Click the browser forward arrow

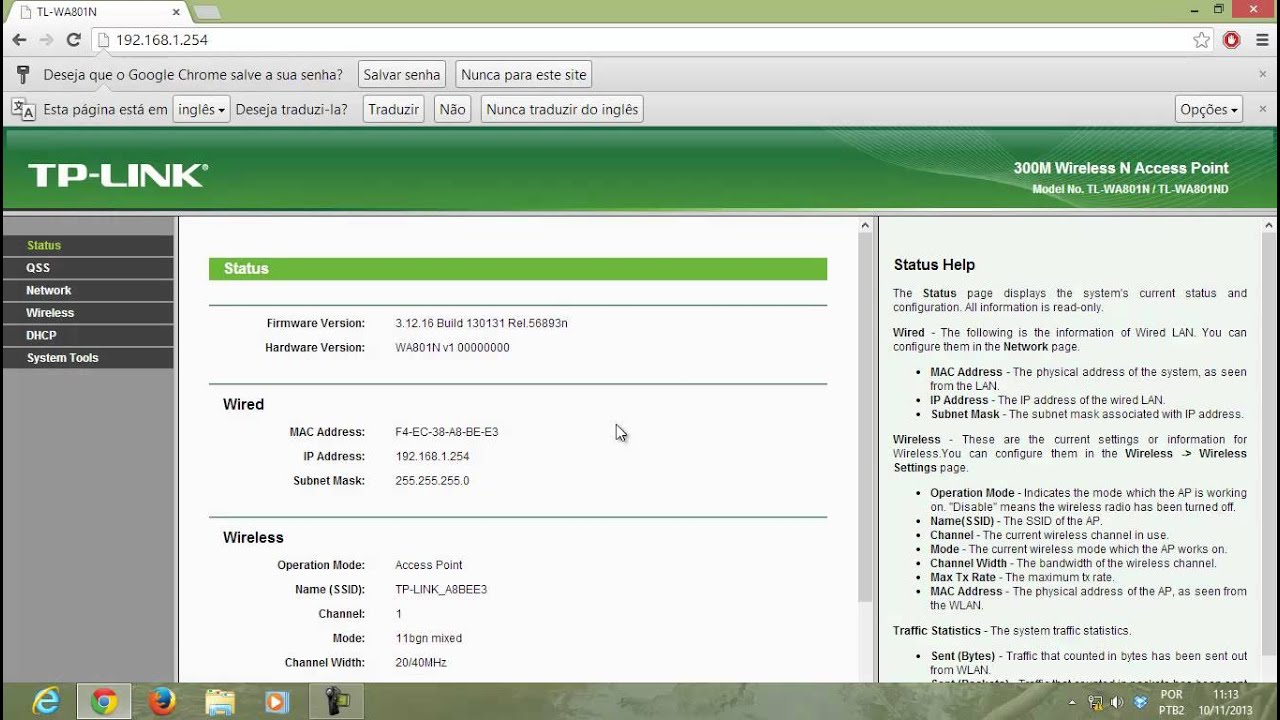(x=46, y=40)
